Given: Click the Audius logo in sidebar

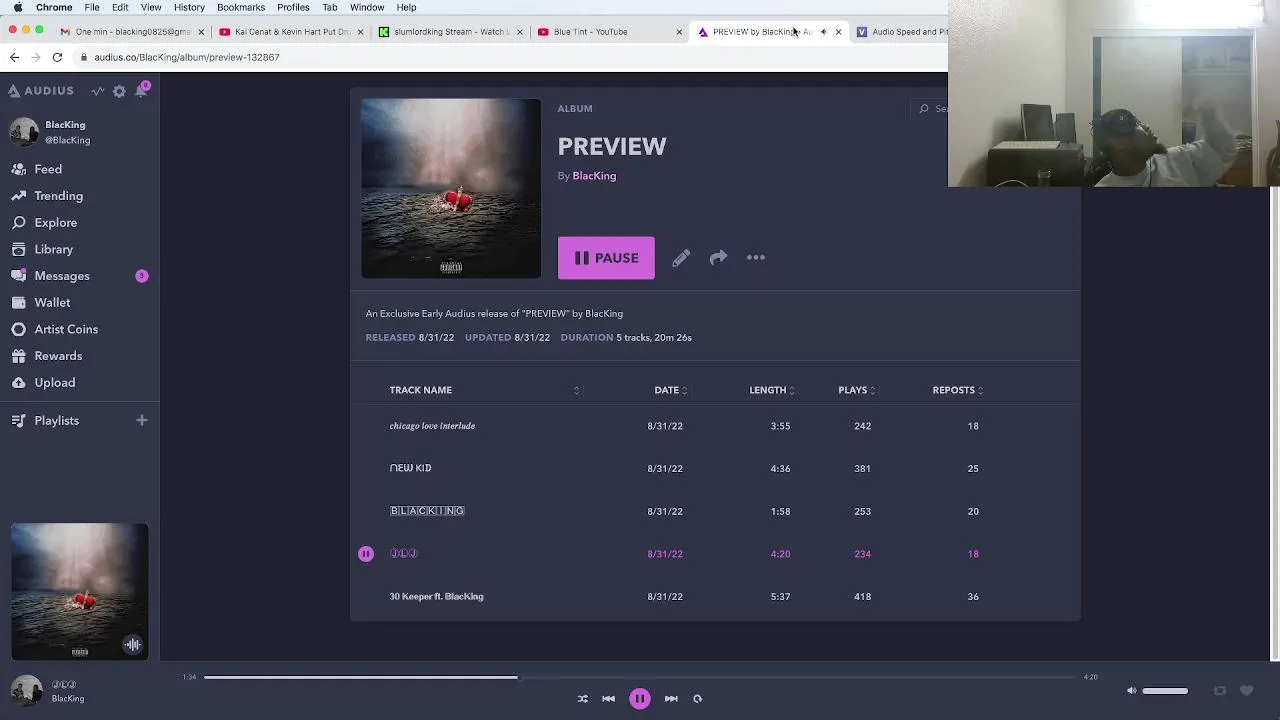Looking at the screenshot, I should (41, 91).
